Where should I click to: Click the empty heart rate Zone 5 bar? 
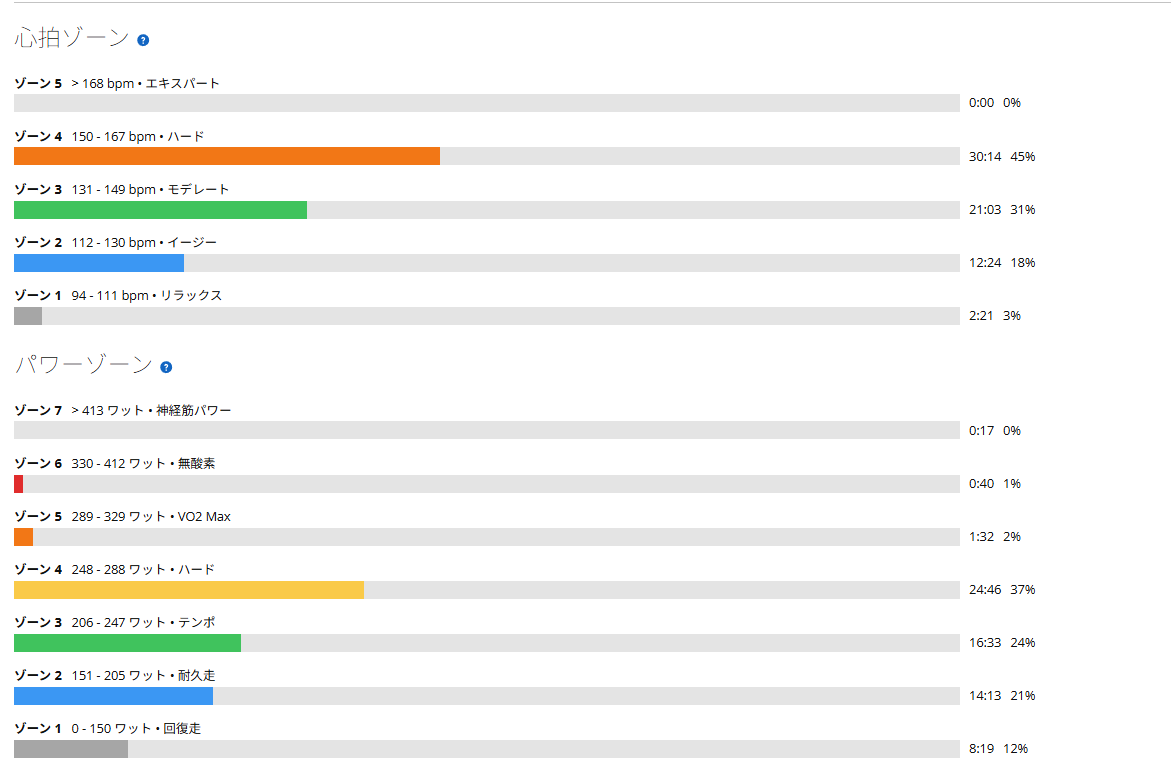487,103
